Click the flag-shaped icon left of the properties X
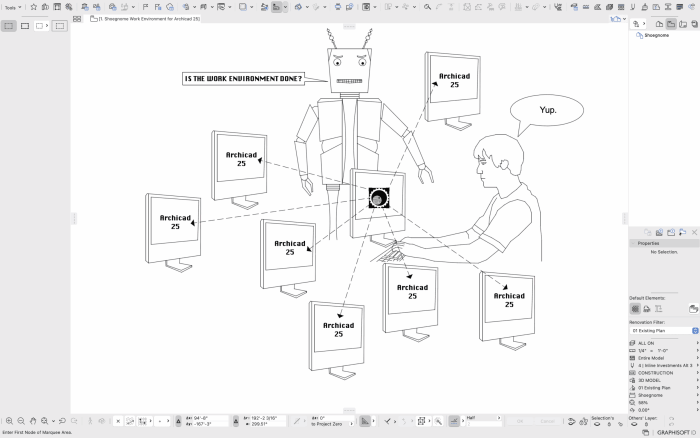This screenshot has height=438, width=700. pyautogui.click(x=683, y=232)
